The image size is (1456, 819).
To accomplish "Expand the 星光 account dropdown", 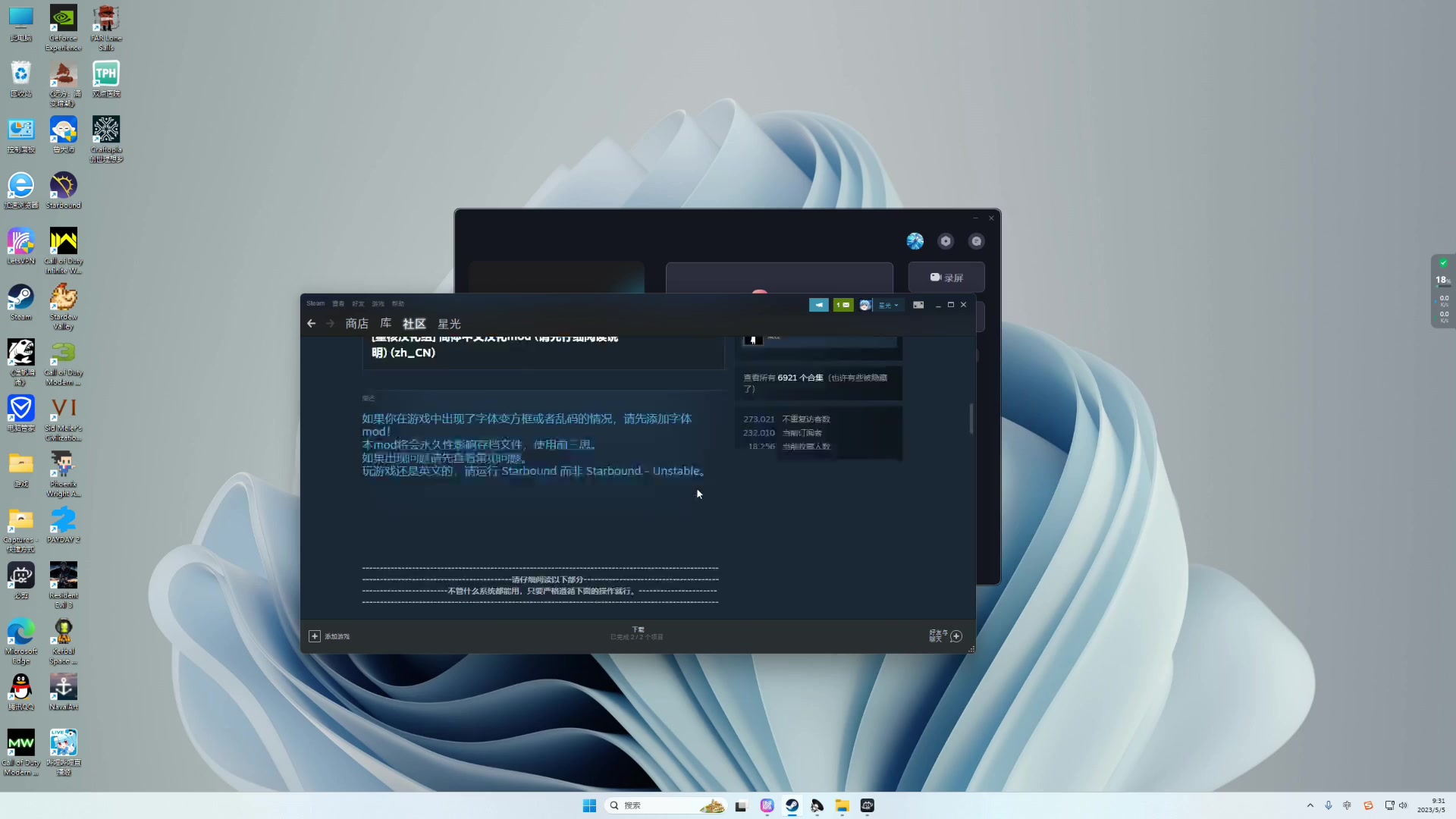I will click(888, 305).
